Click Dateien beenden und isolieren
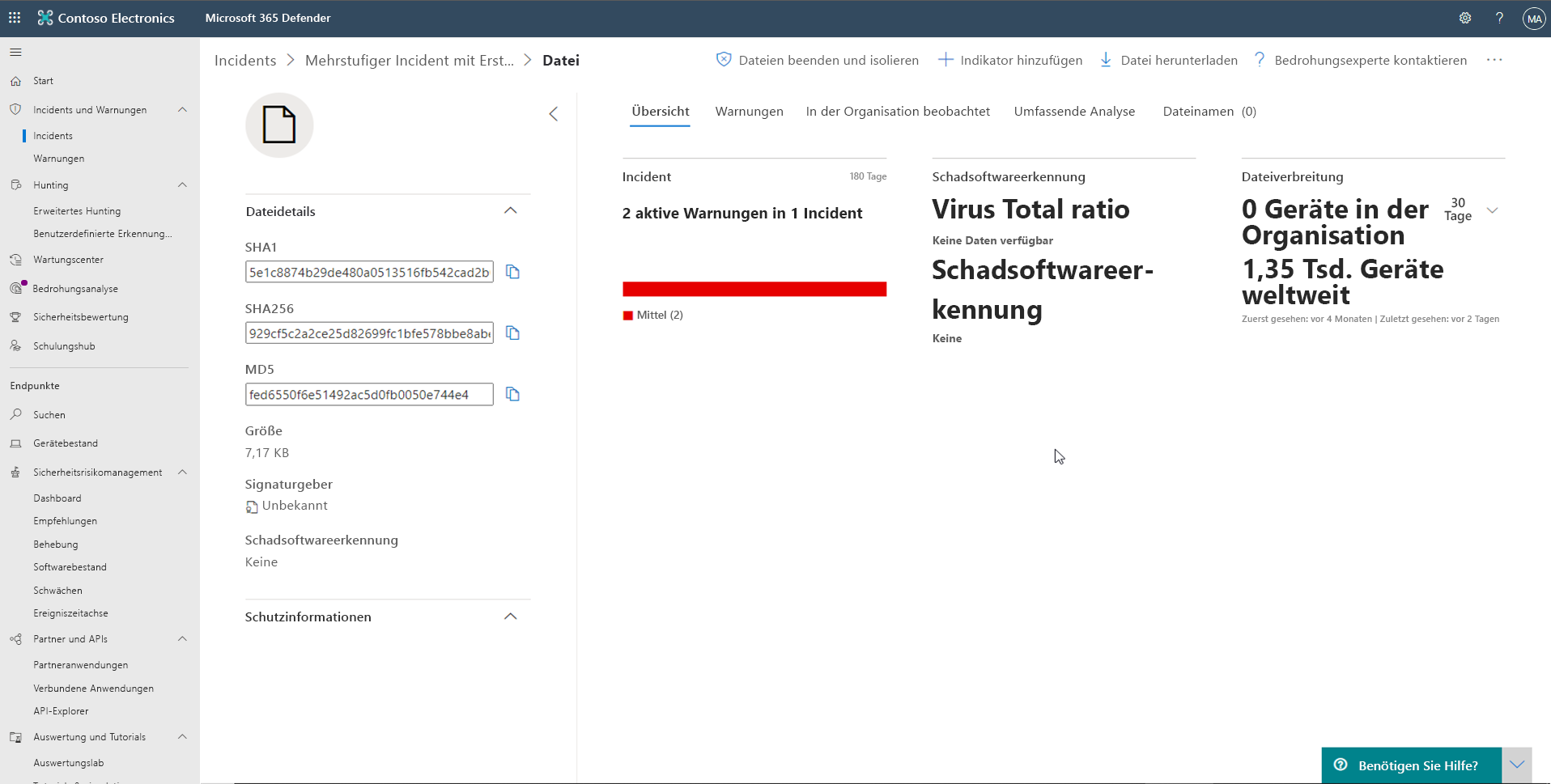Image resolution: width=1551 pixels, height=784 pixels. (x=818, y=60)
